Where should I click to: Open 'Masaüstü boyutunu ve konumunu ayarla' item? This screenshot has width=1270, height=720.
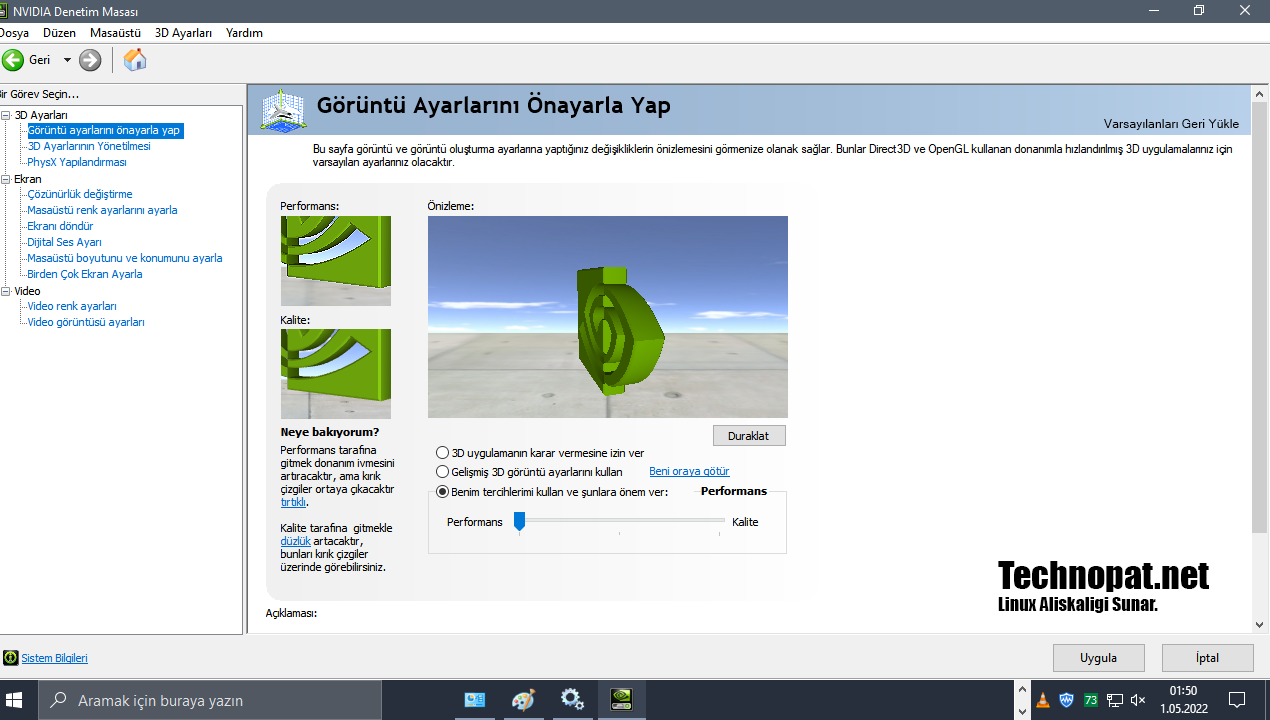point(125,258)
